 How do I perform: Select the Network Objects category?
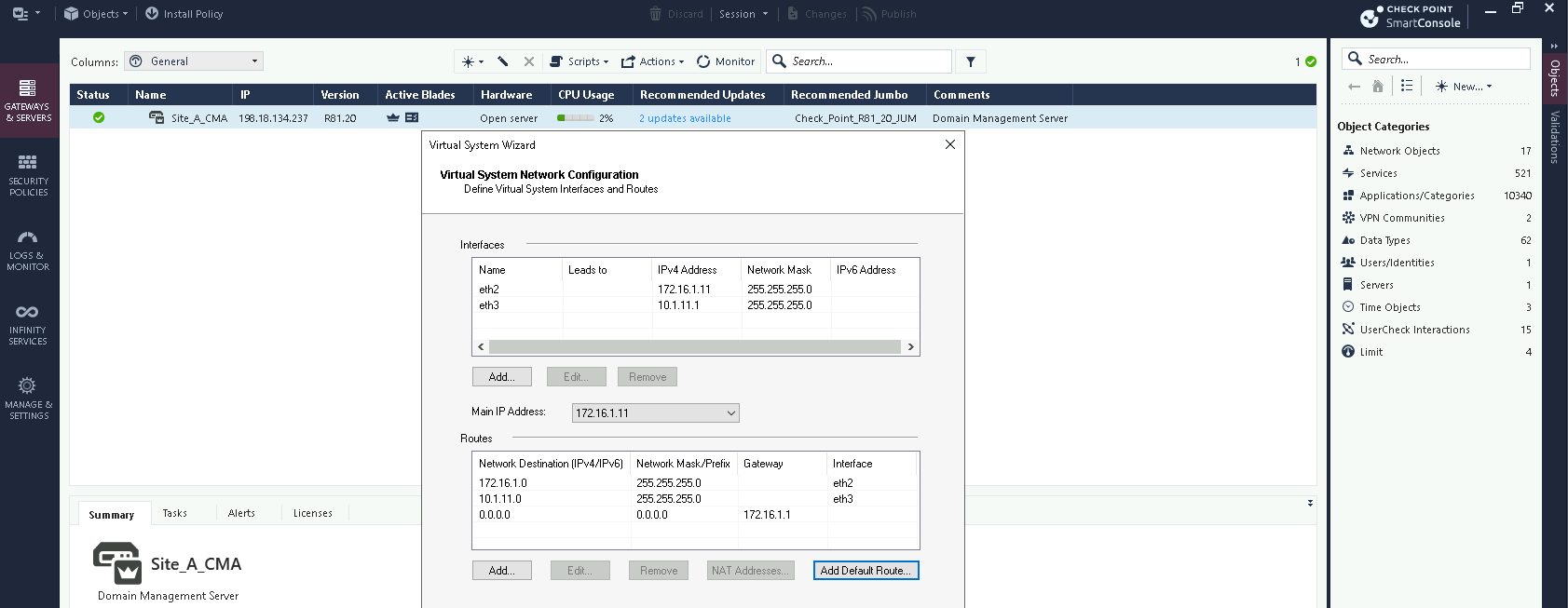[1399, 151]
